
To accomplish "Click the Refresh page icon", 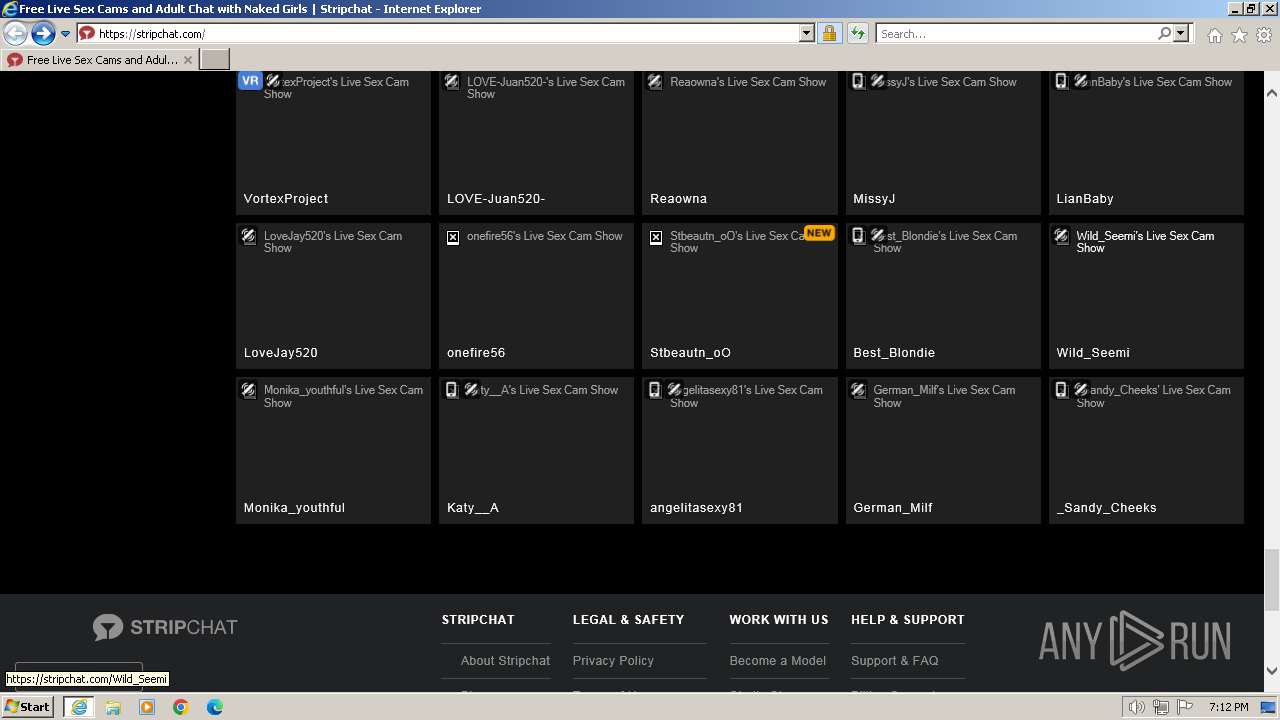I will pyautogui.click(x=857, y=34).
